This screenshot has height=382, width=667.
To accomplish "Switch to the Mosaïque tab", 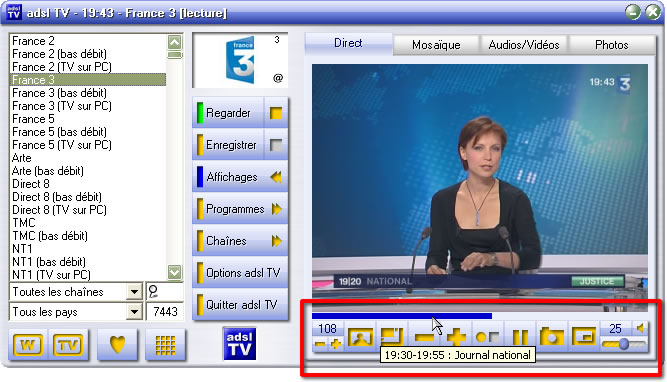I will (x=436, y=45).
